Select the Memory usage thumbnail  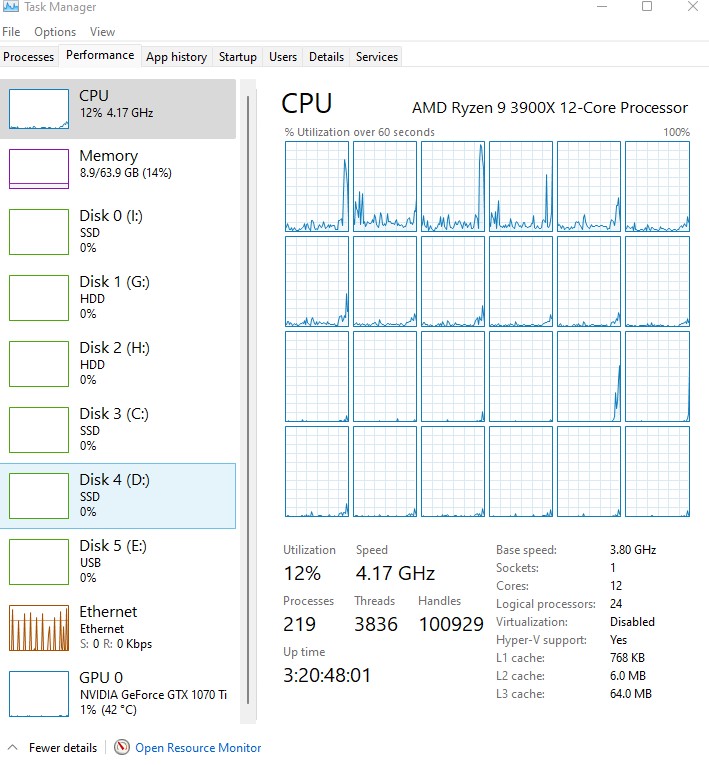coord(39,169)
